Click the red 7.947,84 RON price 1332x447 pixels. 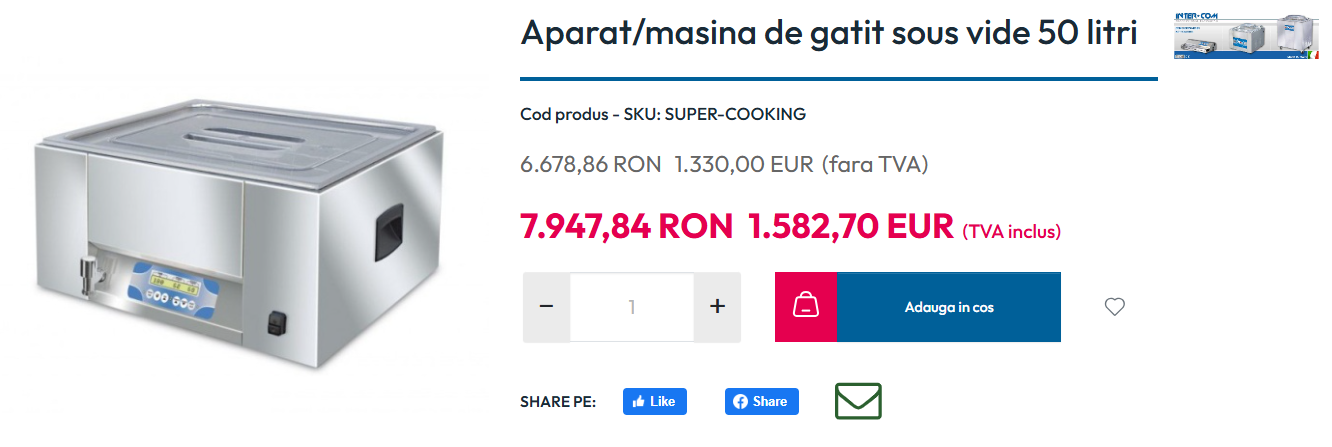click(627, 226)
